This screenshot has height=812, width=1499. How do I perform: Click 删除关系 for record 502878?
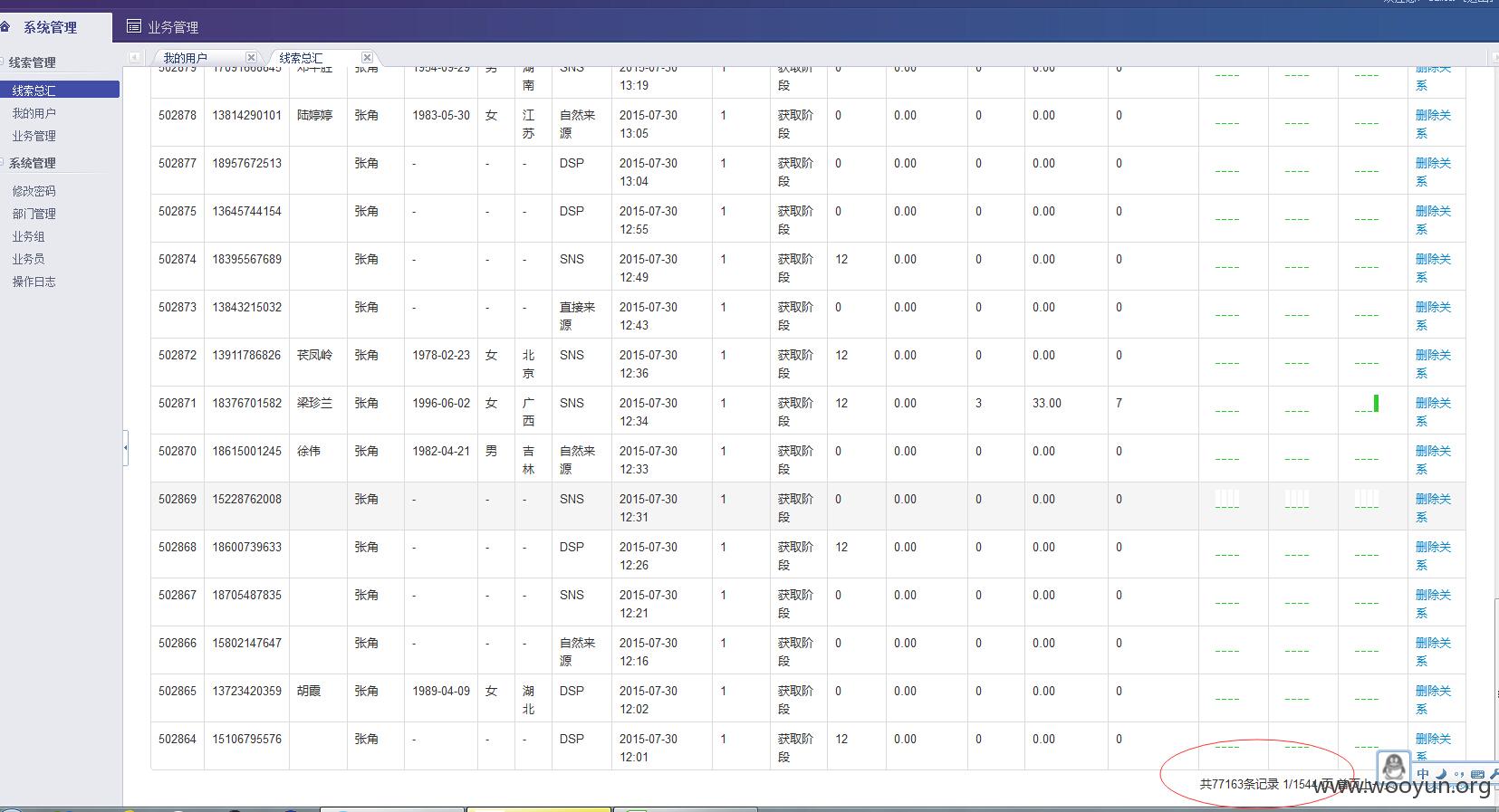[x=1433, y=124]
